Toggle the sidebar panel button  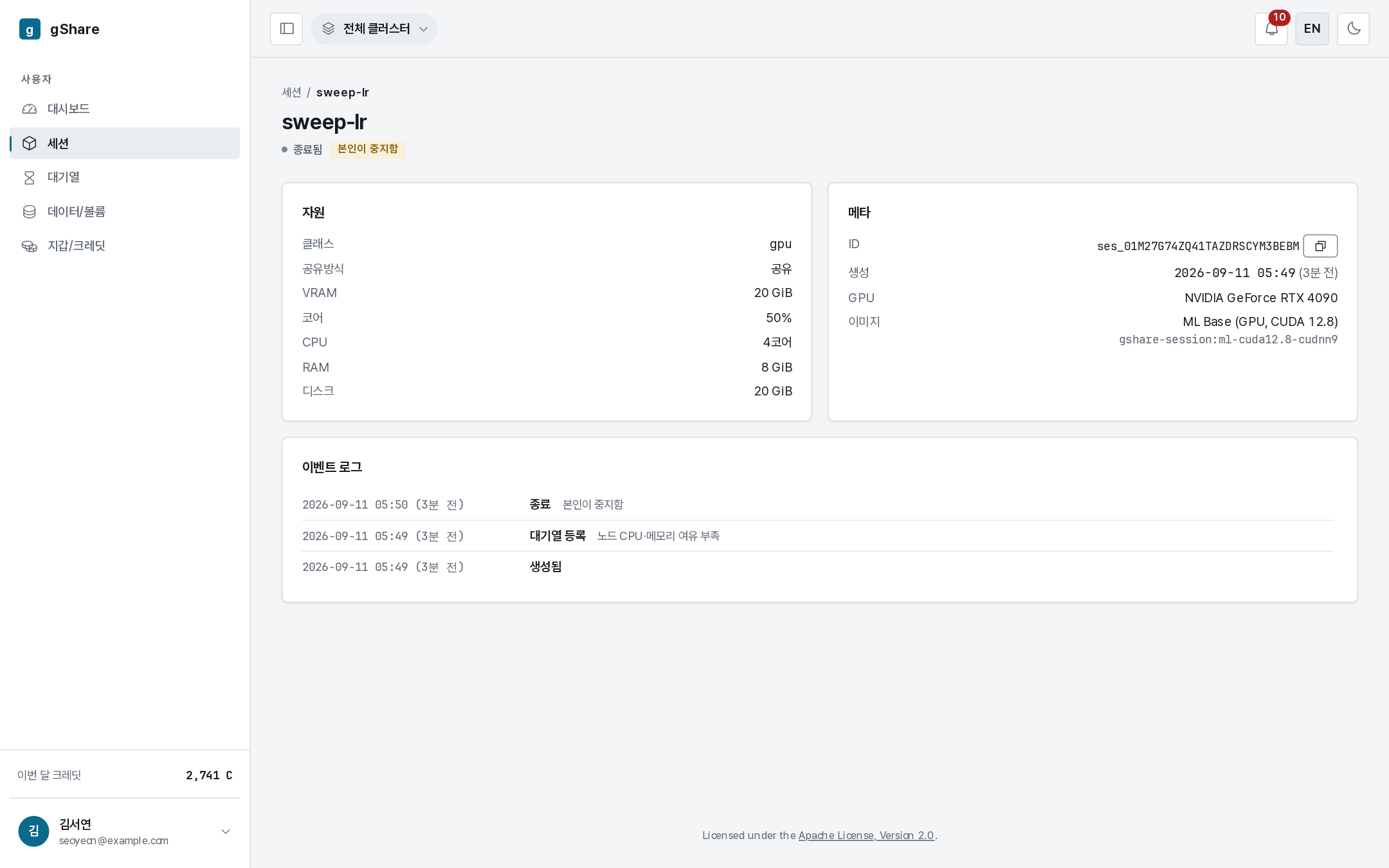(287, 29)
